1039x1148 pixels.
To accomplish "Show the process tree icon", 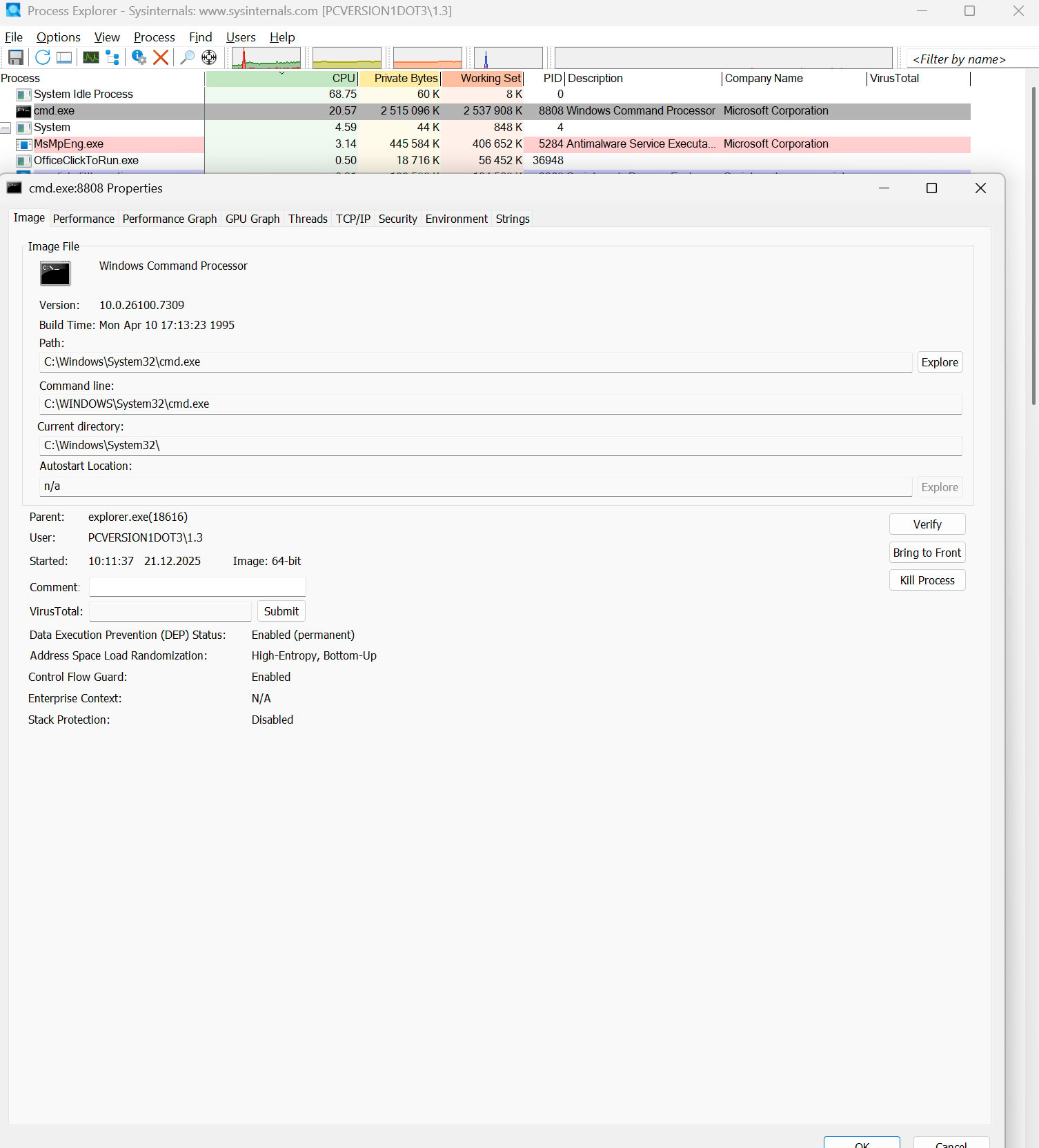I will click(x=112, y=57).
